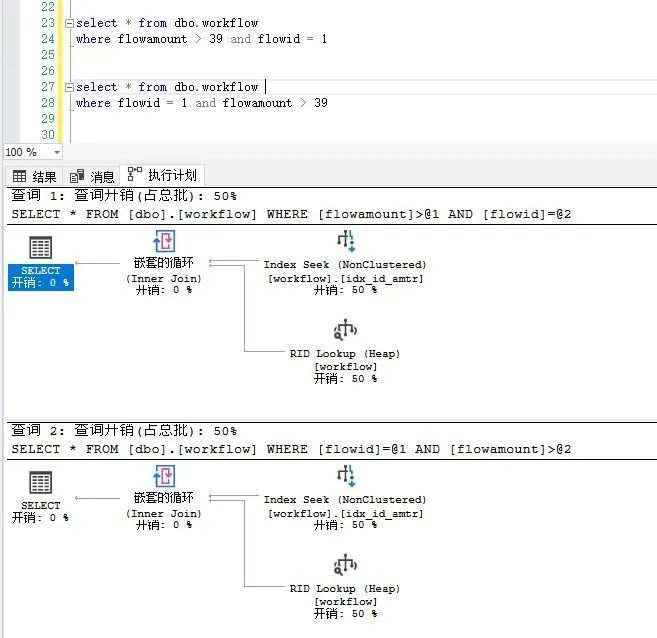Switch to the 结果 (Results) tab
Image resolution: width=657 pixels, height=638 pixels.
[34, 177]
